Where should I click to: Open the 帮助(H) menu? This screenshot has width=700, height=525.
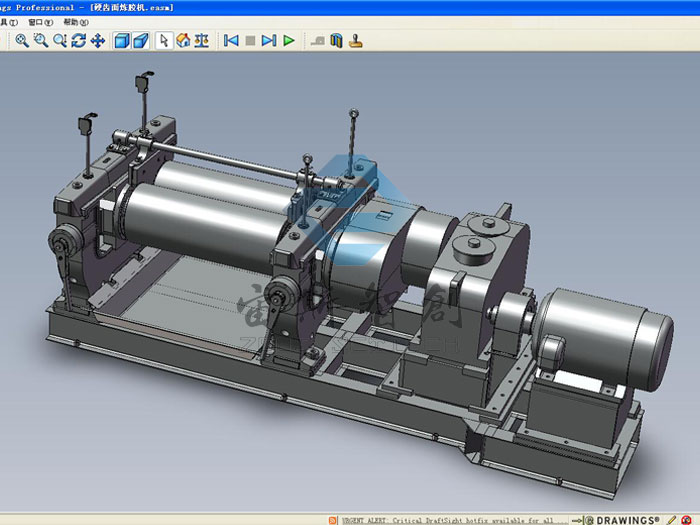pos(76,22)
